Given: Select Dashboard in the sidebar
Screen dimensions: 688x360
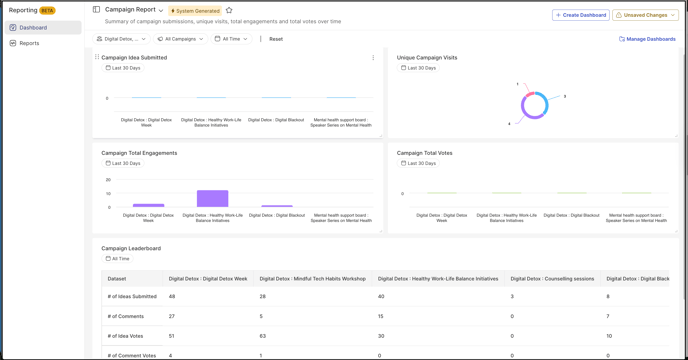Looking at the screenshot, I should coord(43,28).
